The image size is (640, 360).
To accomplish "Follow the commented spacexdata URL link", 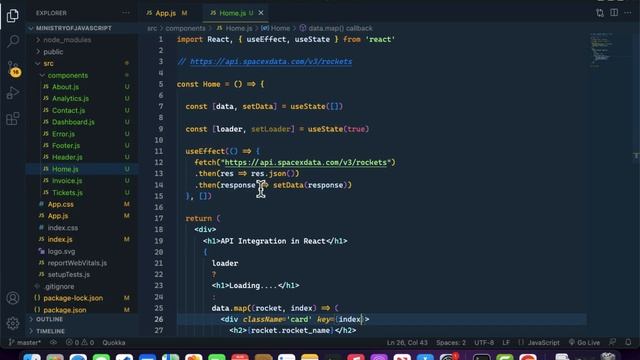I will 271,62.
